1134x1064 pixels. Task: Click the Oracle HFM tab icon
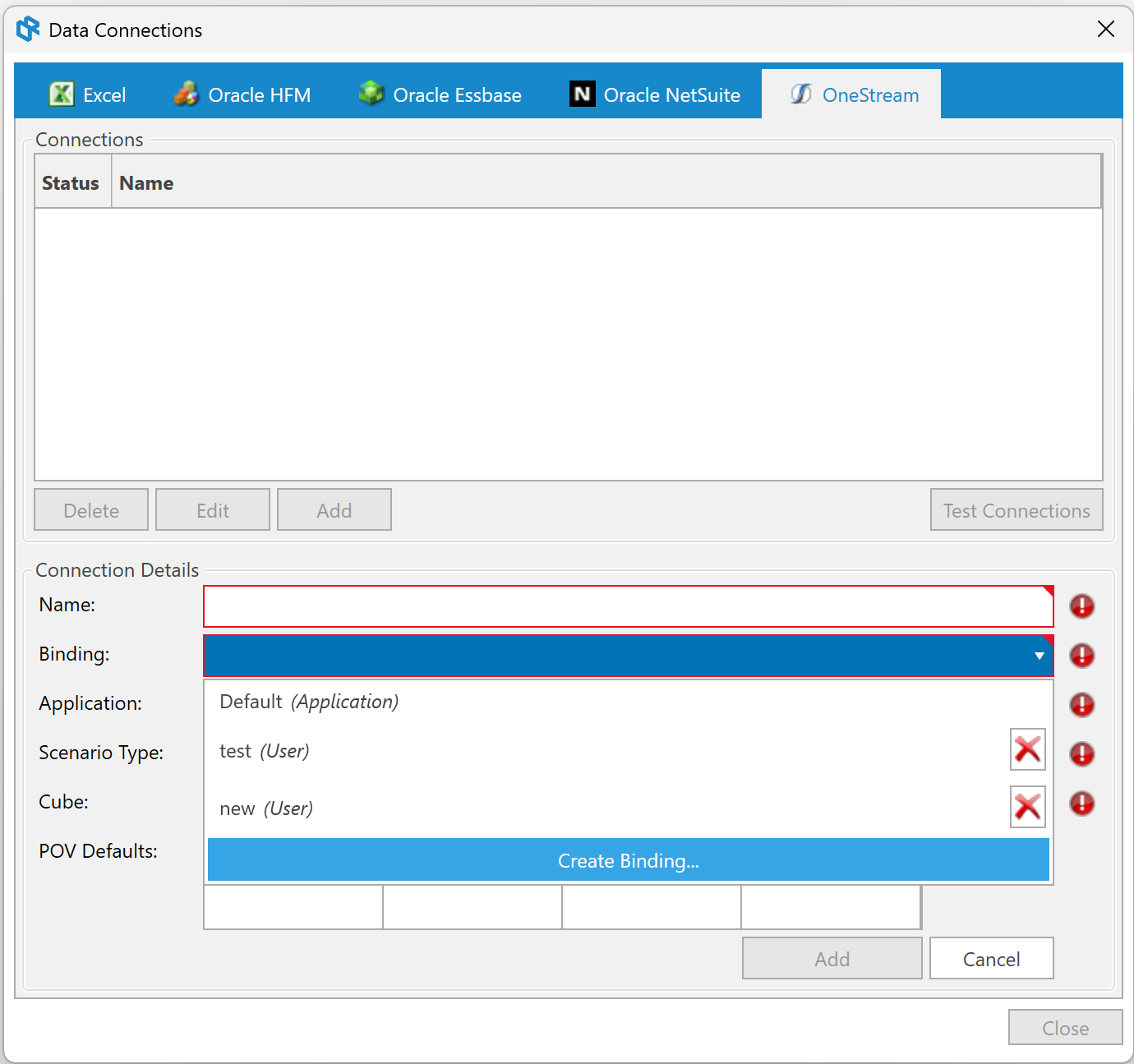pos(187,94)
